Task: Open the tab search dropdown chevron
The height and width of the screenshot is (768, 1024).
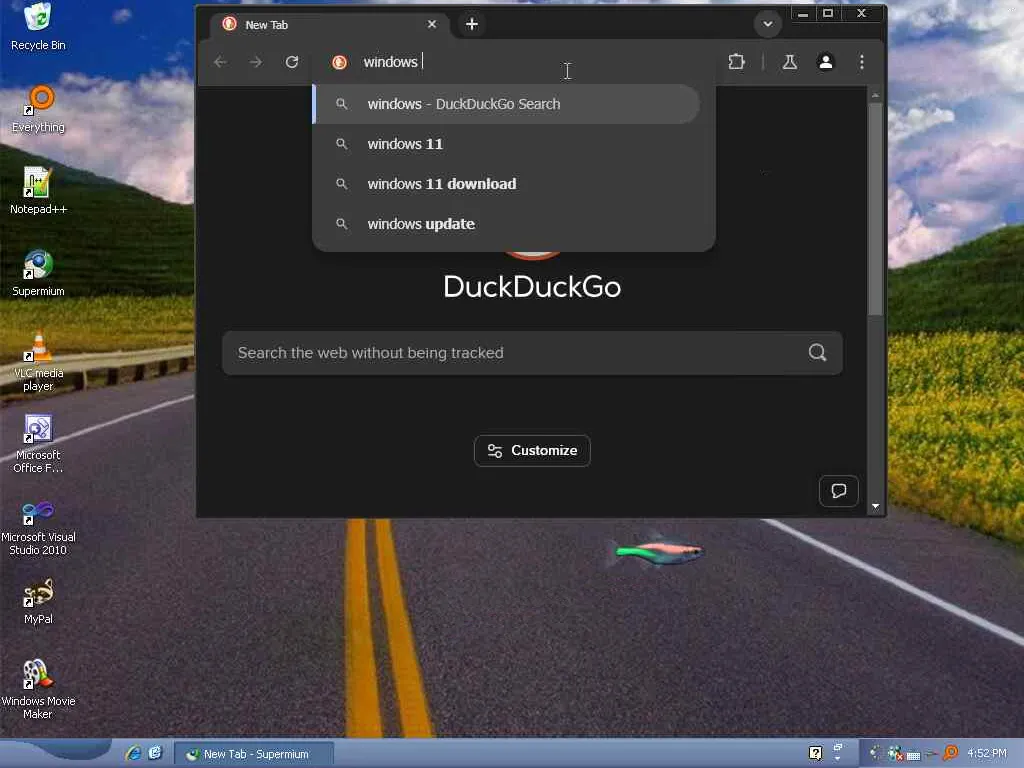Action: point(768,24)
